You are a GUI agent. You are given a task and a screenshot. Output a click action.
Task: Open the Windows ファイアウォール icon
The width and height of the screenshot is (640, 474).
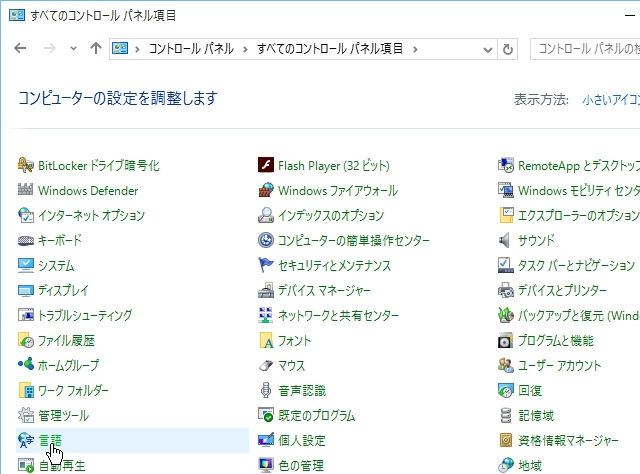pos(266,190)
